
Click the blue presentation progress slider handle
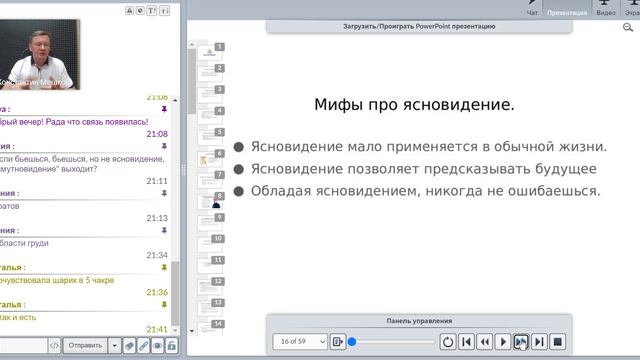[352, 342]
